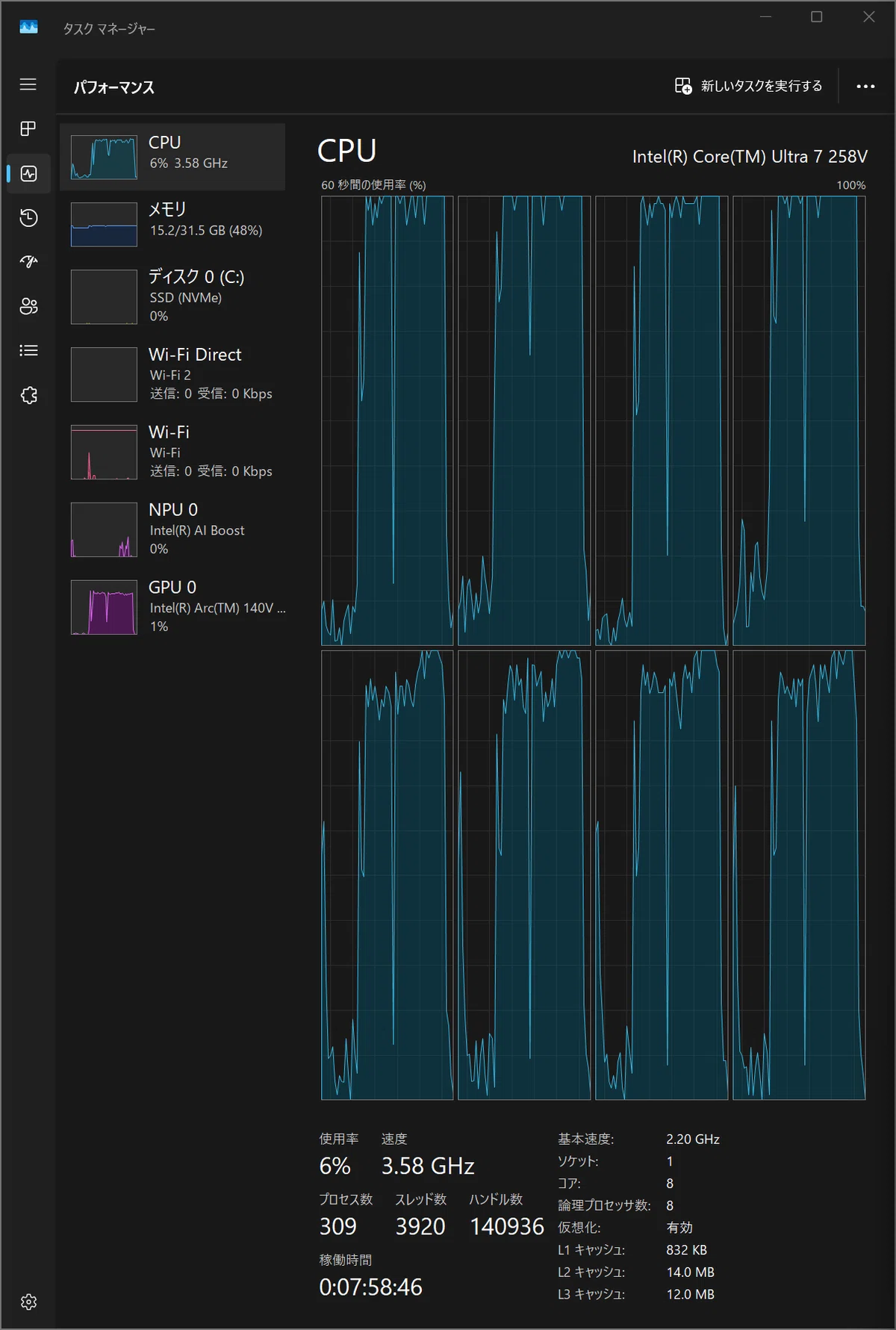Click the CPU mini graph thumbnail
The image size is (896, 1330).
[104, 157]
